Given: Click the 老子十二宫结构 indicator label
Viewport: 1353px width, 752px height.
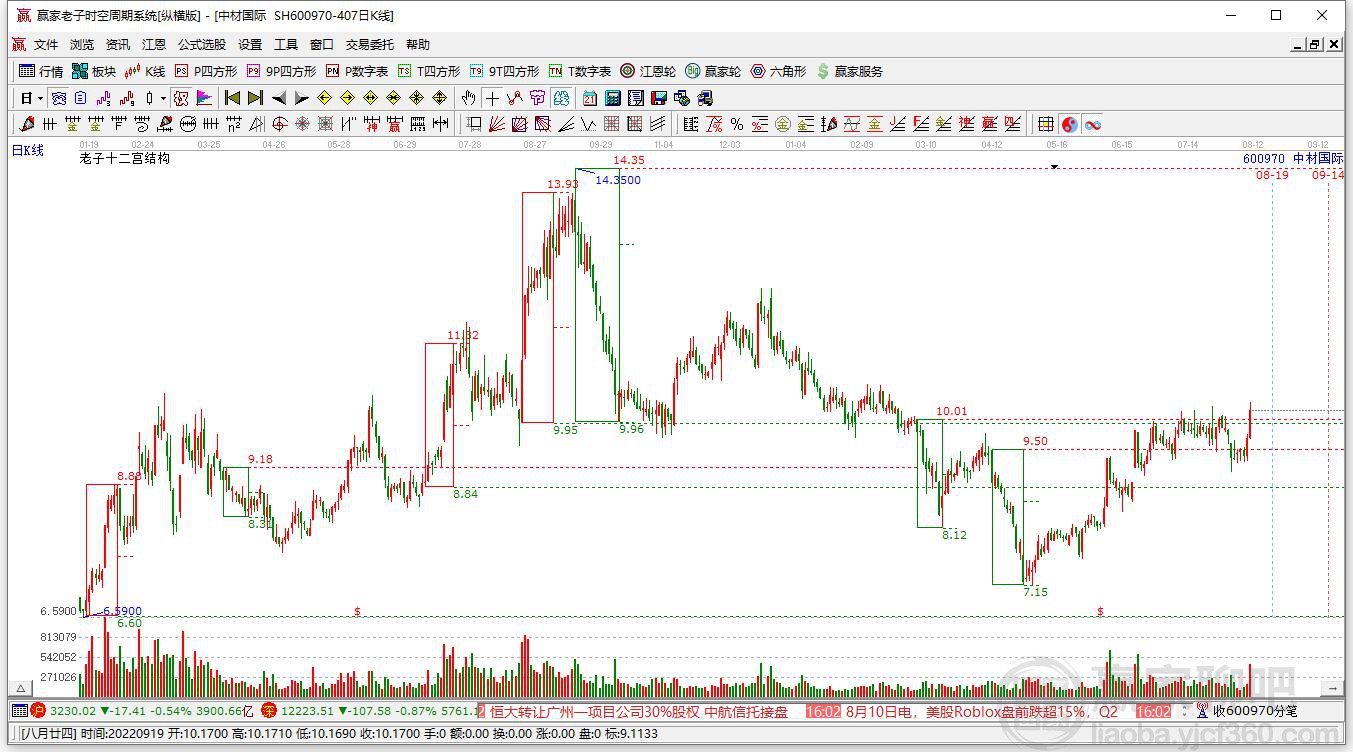Looking at the screenshot, I should pos(124,158).
